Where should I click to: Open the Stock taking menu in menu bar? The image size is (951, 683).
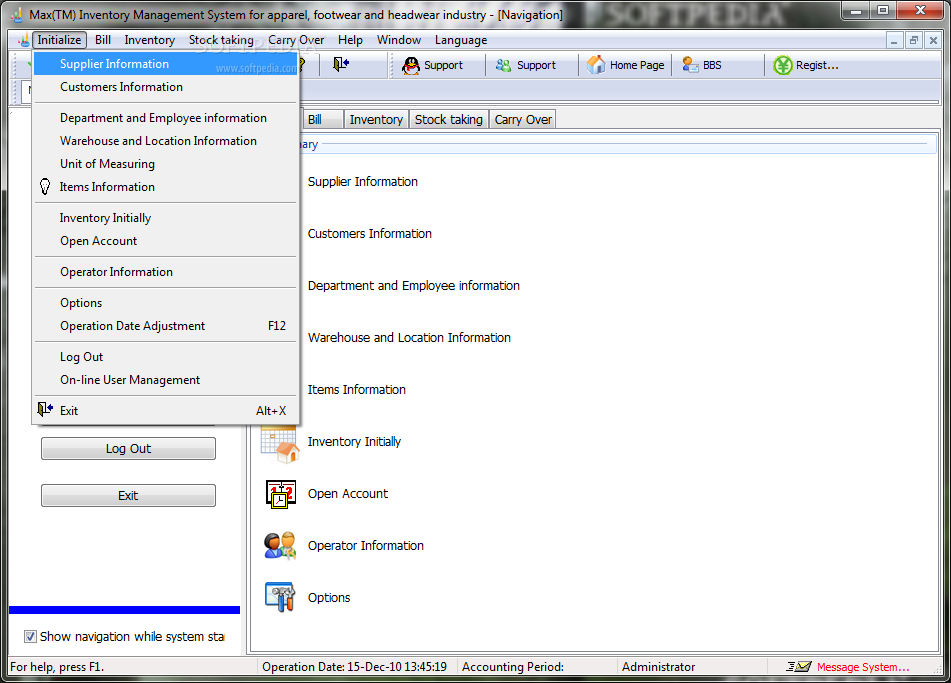point(221,40)
